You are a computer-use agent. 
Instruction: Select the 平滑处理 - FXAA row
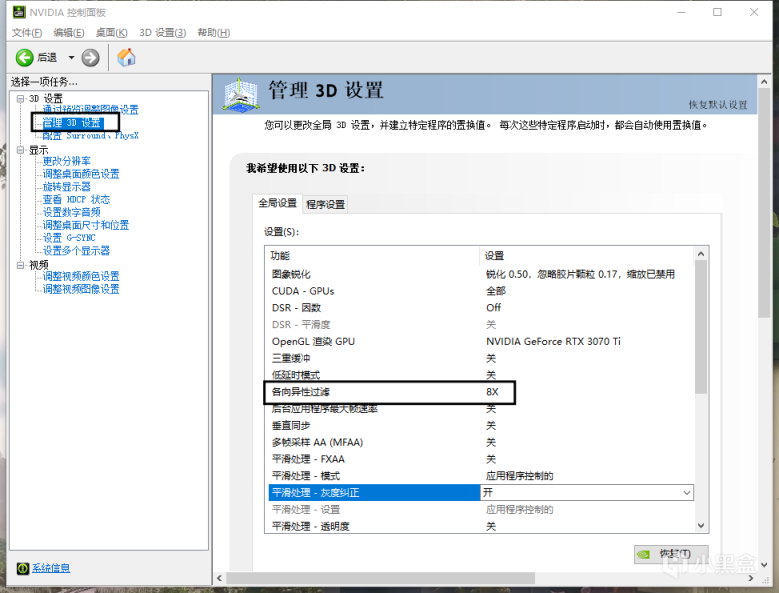click(x=479, y=459)
